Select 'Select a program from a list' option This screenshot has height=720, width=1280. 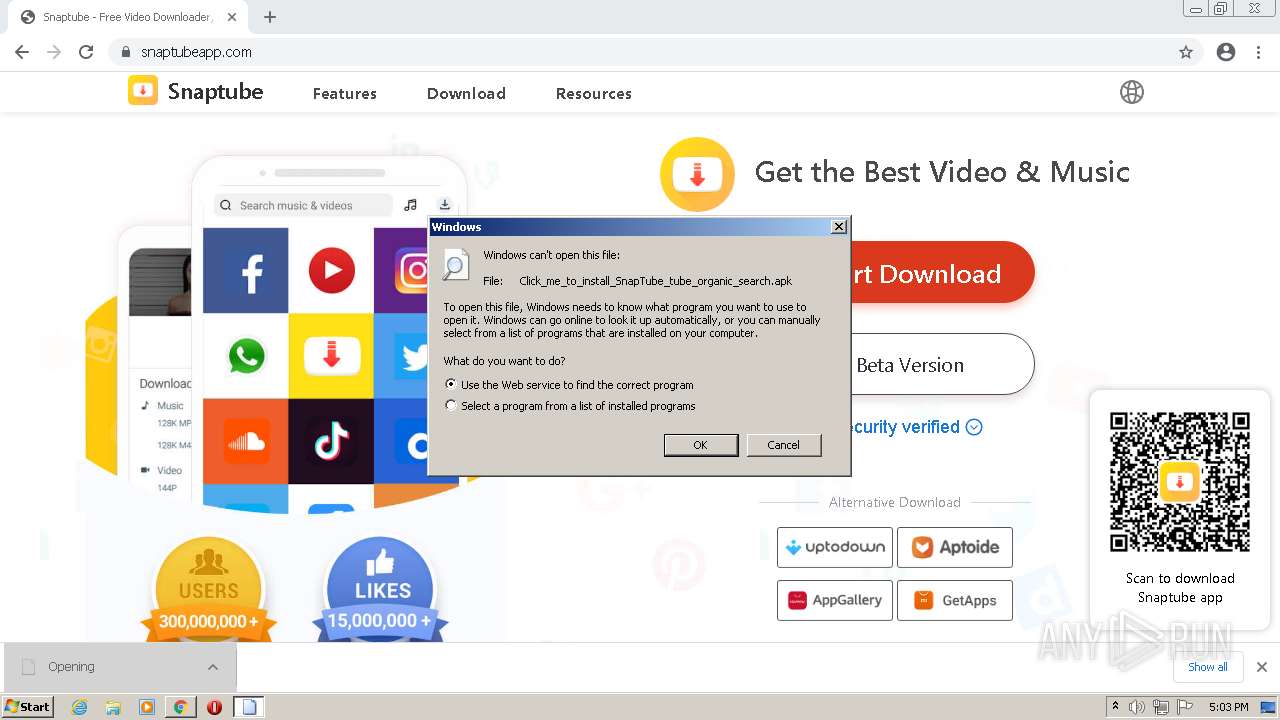[451, 406]
